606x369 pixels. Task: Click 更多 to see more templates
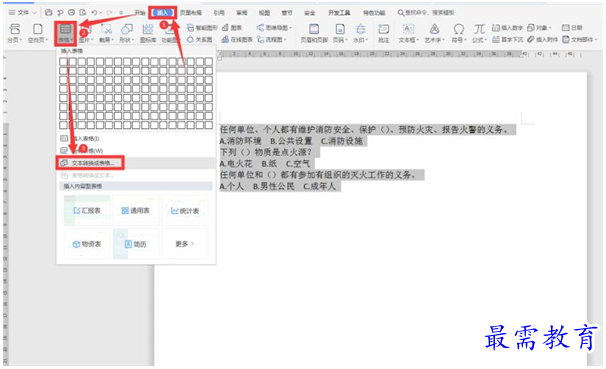pos(185,244)
